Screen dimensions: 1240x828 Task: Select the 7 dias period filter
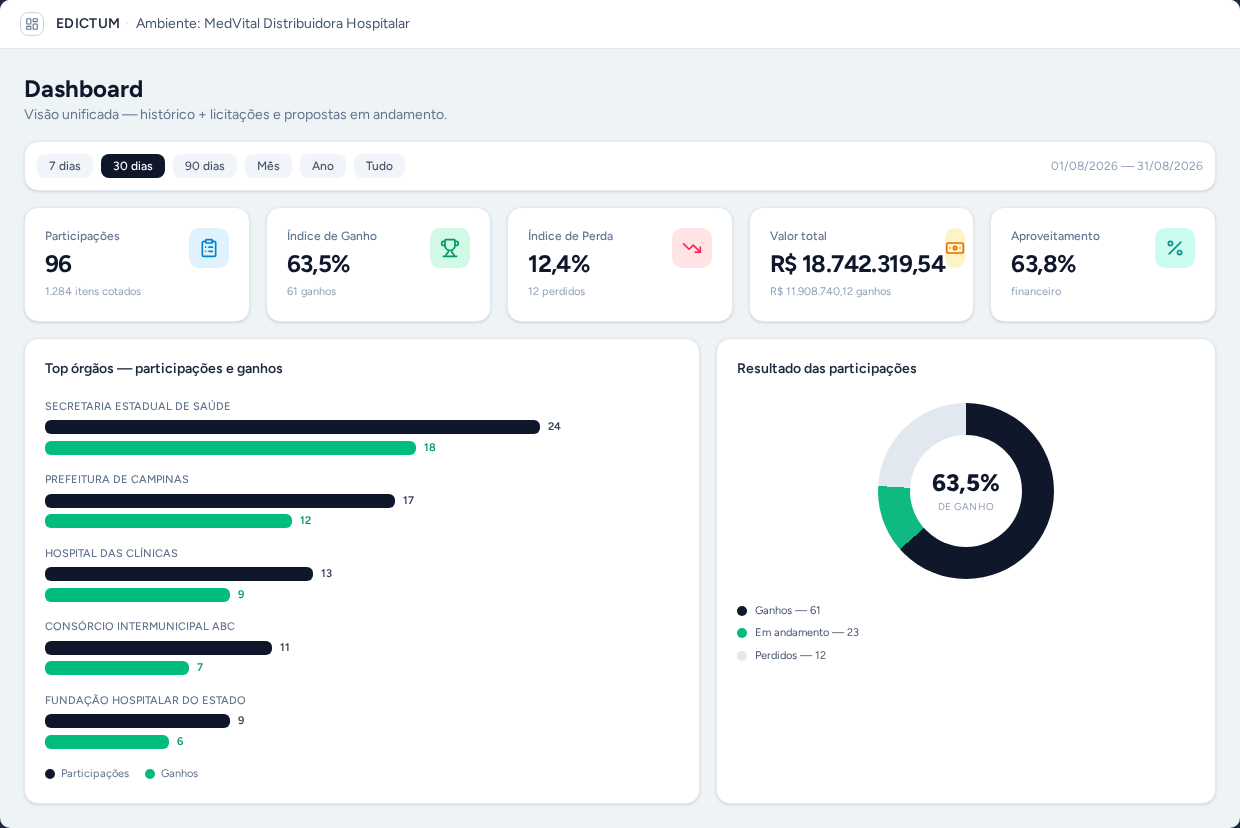65,166
